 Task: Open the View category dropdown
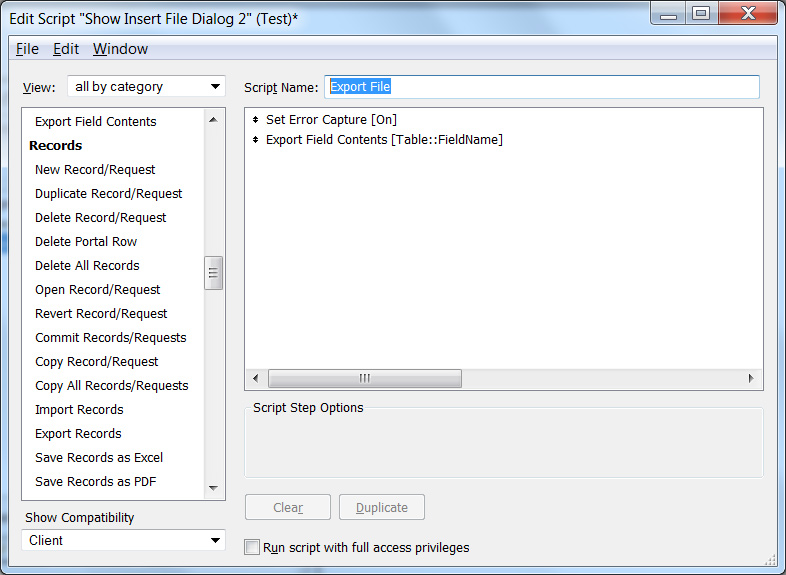click(x=146, y=87)
